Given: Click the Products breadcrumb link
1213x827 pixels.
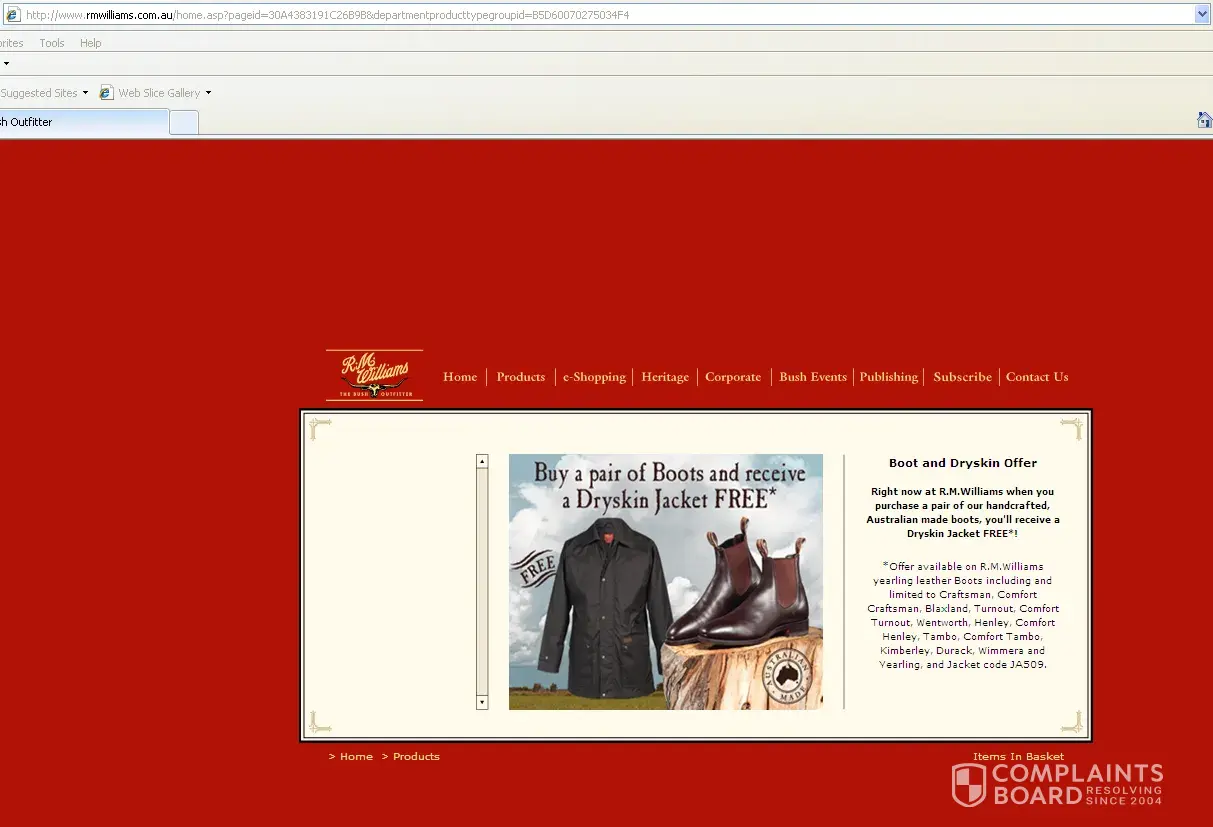Looking at the screenshot, I should coord(416,757).
